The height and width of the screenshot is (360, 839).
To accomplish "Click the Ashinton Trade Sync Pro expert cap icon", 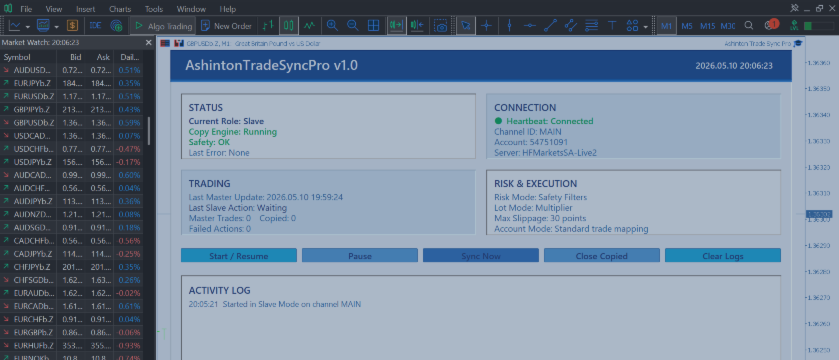I will click(x=798, y=43).
